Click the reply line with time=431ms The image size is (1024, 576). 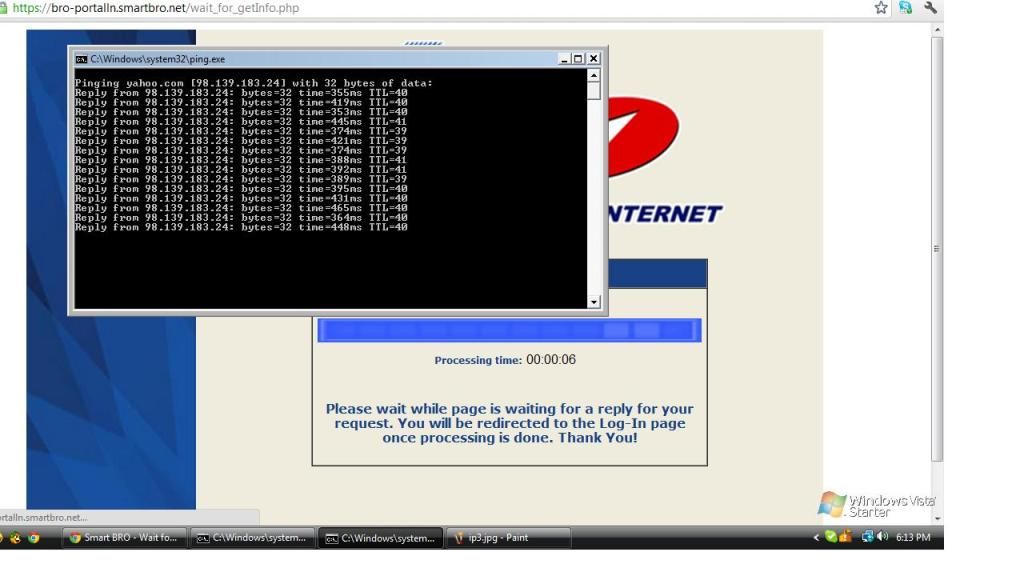click(x=241, y=198)
